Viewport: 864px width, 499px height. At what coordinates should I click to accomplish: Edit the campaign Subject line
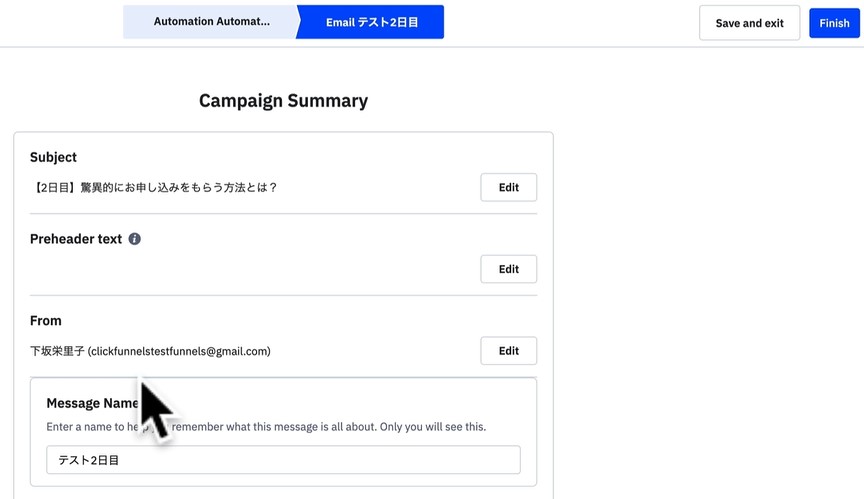508,187
